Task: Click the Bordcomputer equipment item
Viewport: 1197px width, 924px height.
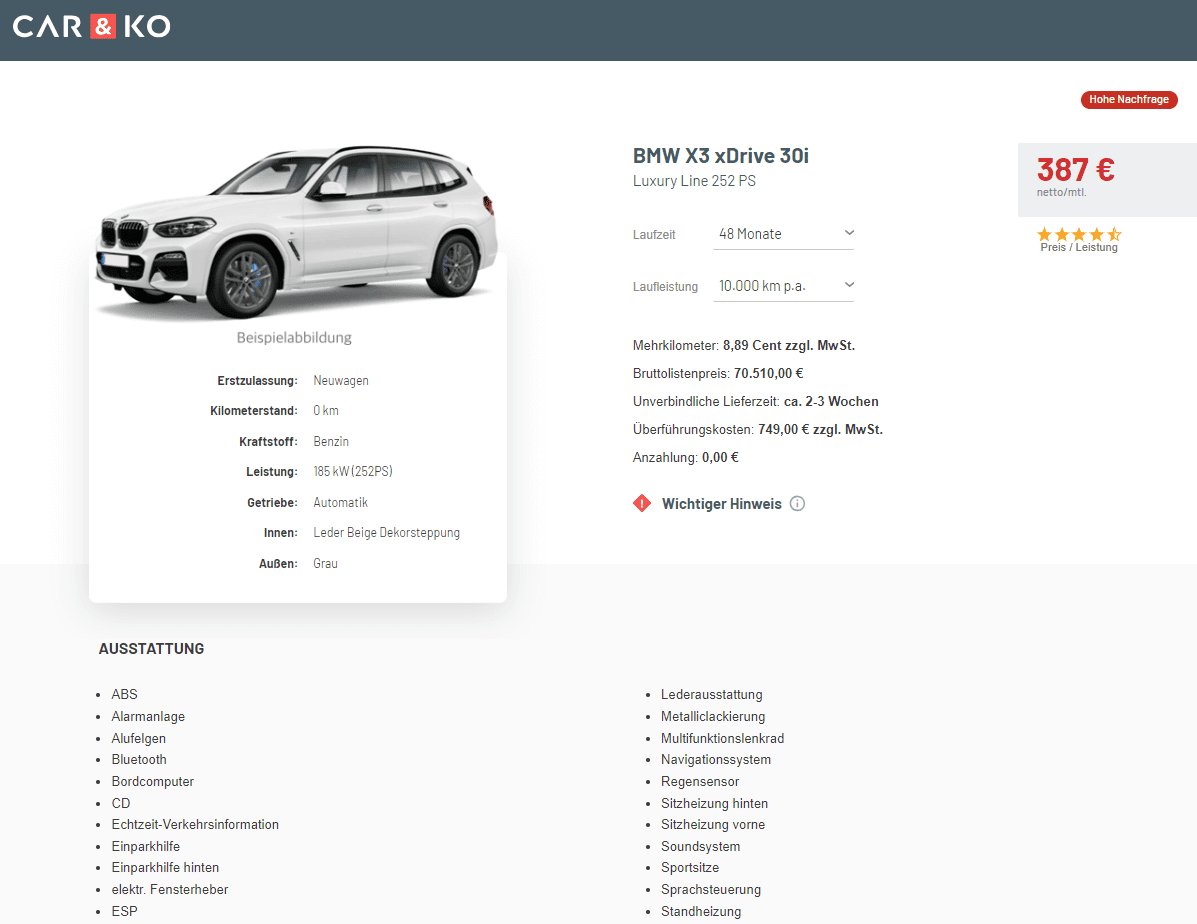Action: [153, 782]
